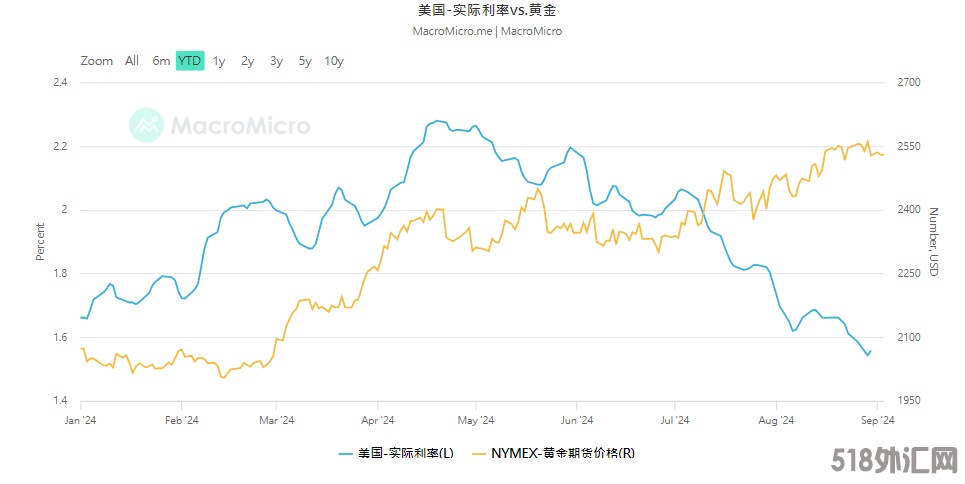The image size is (965, 484).
Task: Click the blue legend line marker
Action: (346, 454)
